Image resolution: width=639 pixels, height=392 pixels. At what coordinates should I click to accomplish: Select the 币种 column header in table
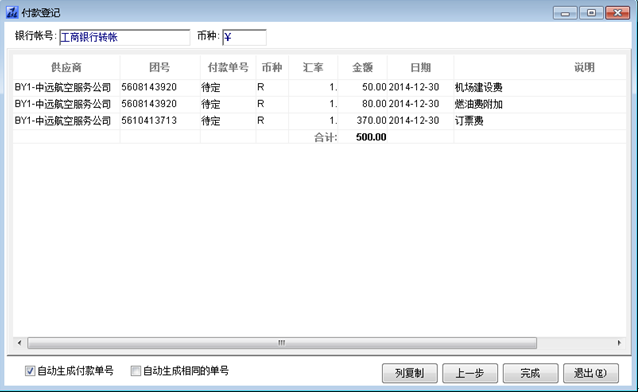[x=272, y=67]
